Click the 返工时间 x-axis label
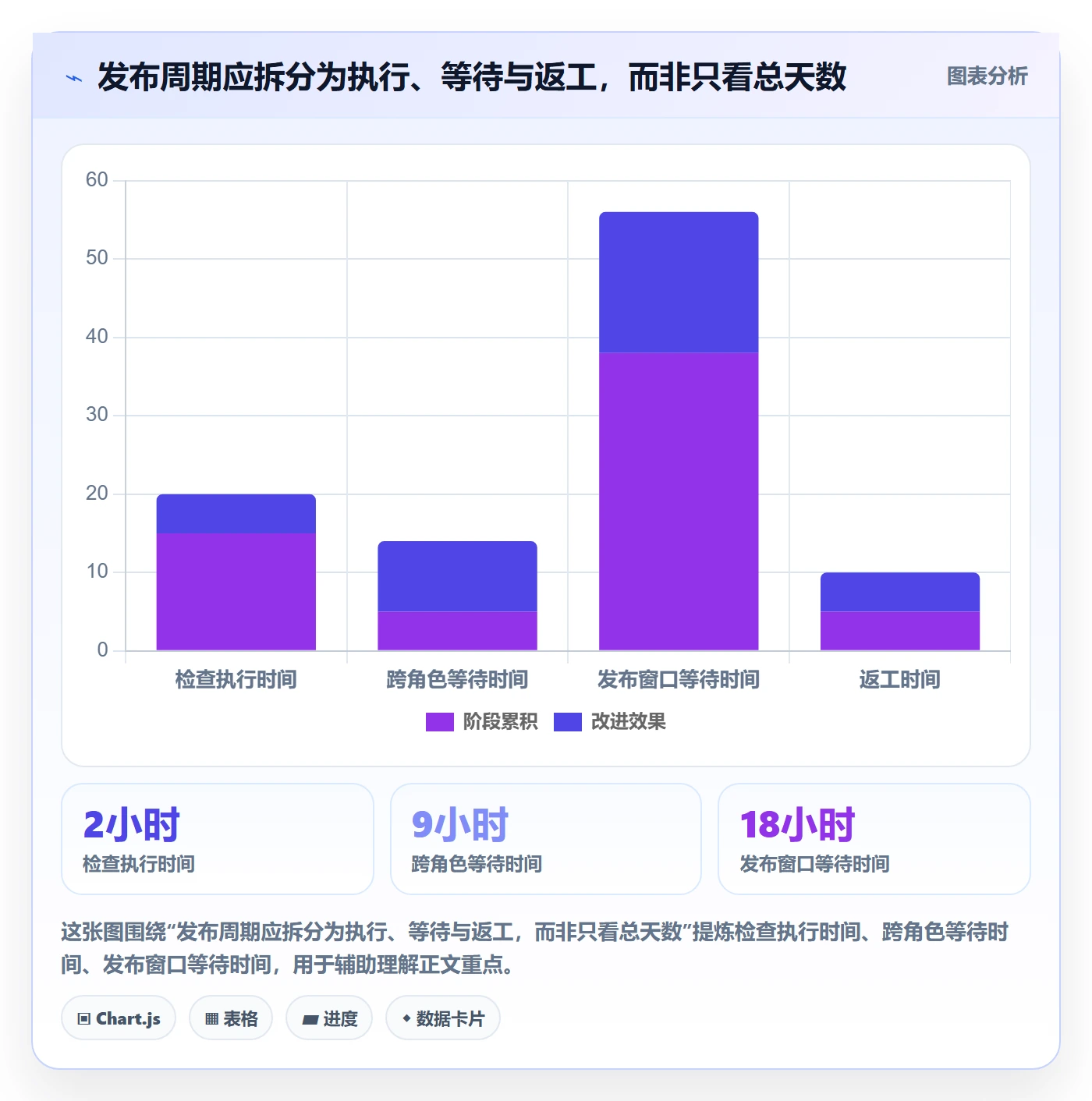Viewport: 1092px width, 1101px height. click(900, 680)
